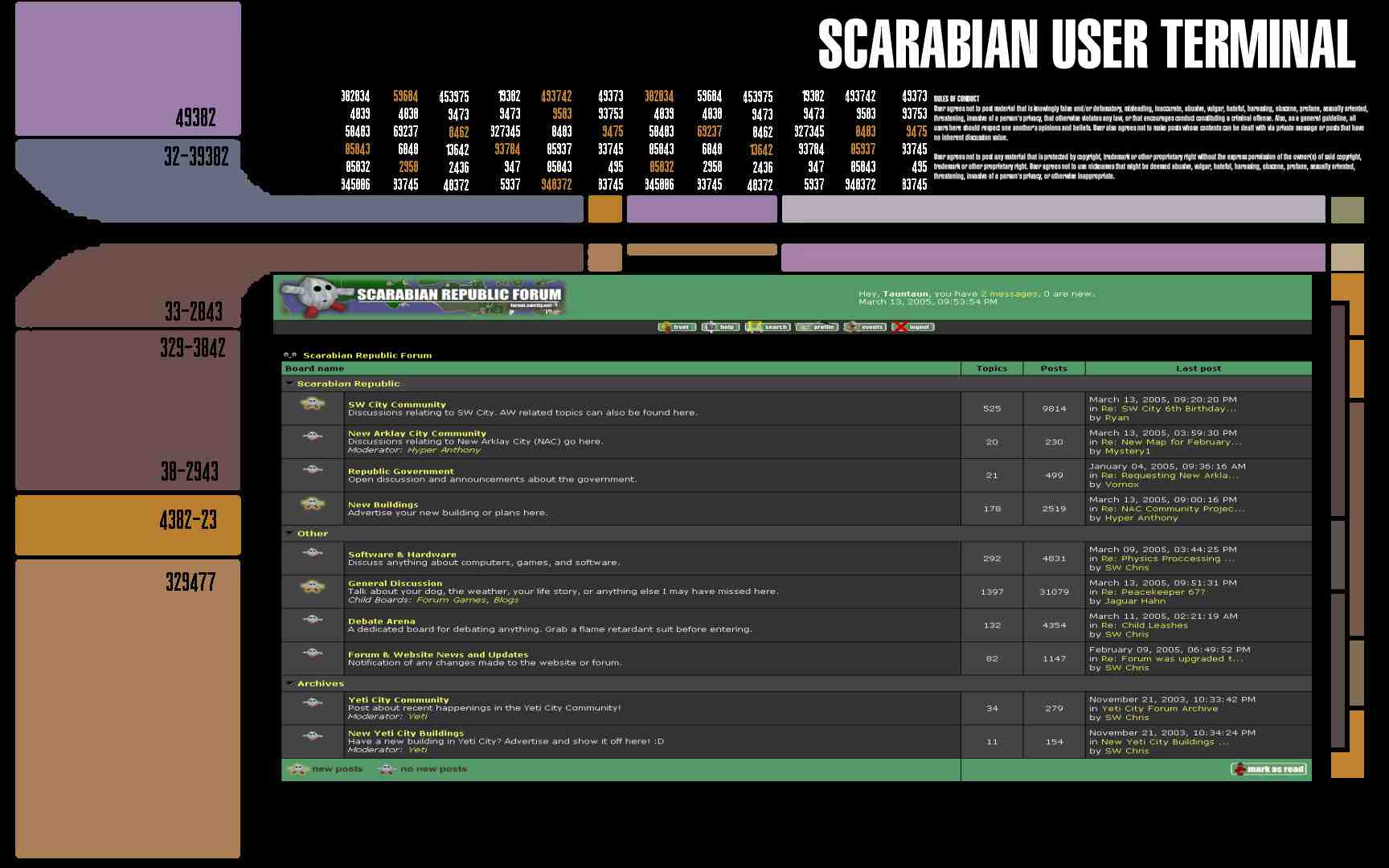This screenshot has height=868, width=1389.
Task: Click the Yeti City Community status icon
Action: click(313, 702)
